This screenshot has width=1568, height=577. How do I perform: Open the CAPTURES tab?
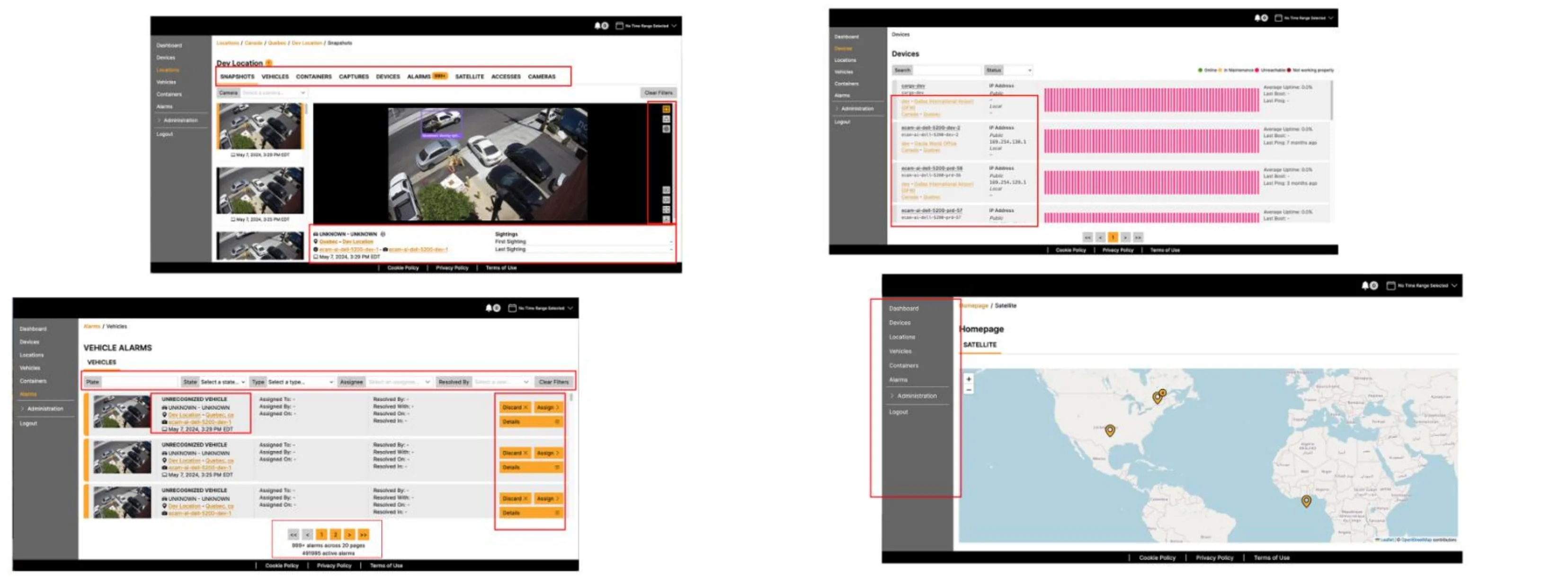pyautogui.click(x=354, y=77)
